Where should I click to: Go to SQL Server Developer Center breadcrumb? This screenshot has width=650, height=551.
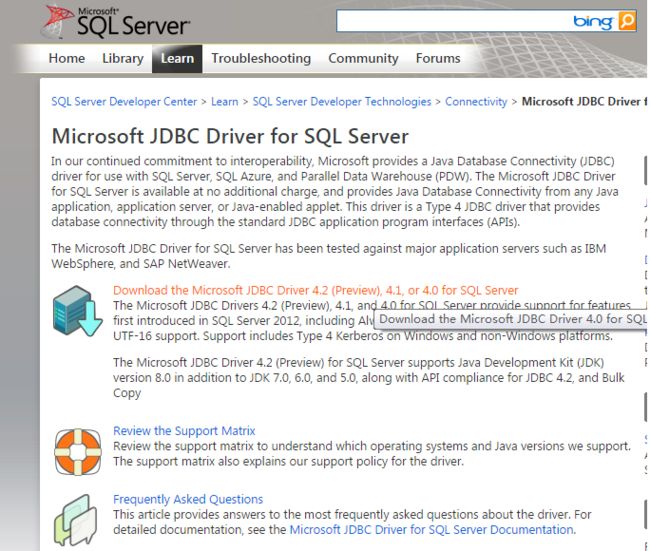click(x=124, y=102)
